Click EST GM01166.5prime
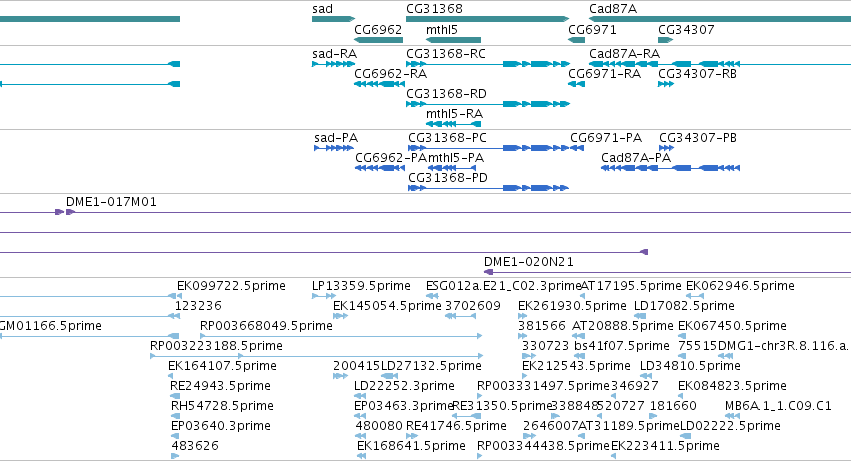This screenshot has width=851, height=461. (x=90, y=337)
